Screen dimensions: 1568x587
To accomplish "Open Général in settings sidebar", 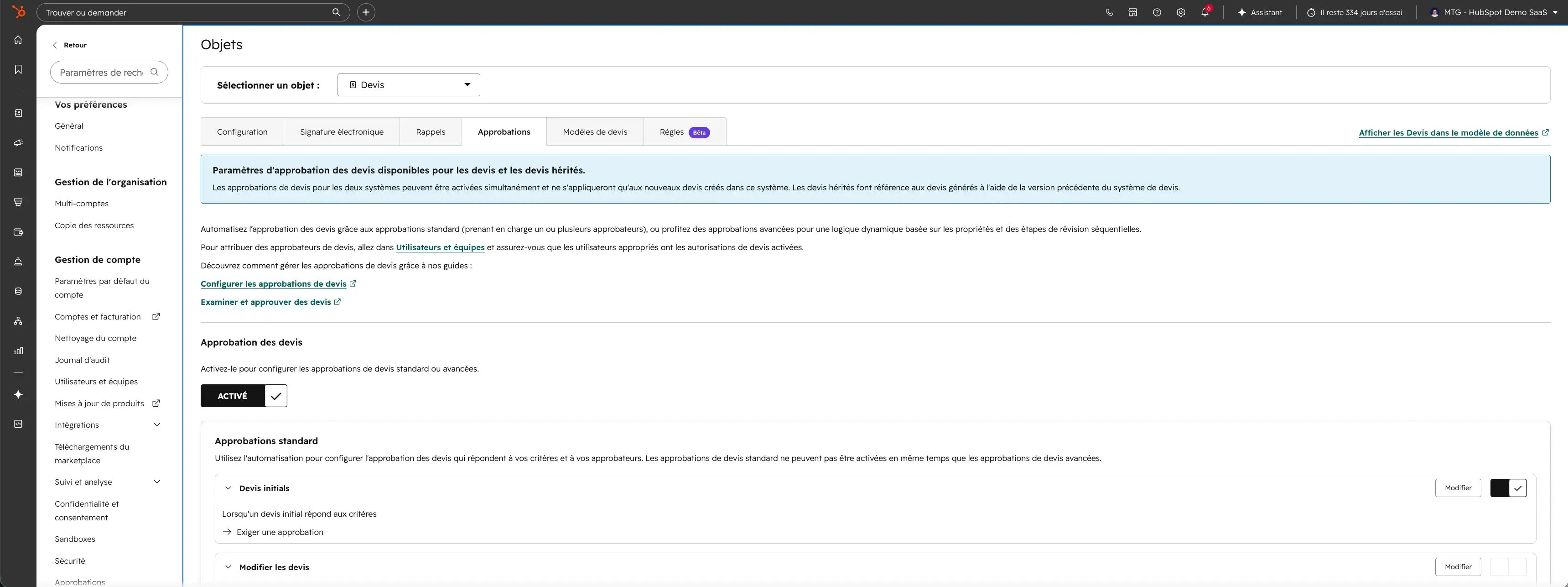I will 69,126.
